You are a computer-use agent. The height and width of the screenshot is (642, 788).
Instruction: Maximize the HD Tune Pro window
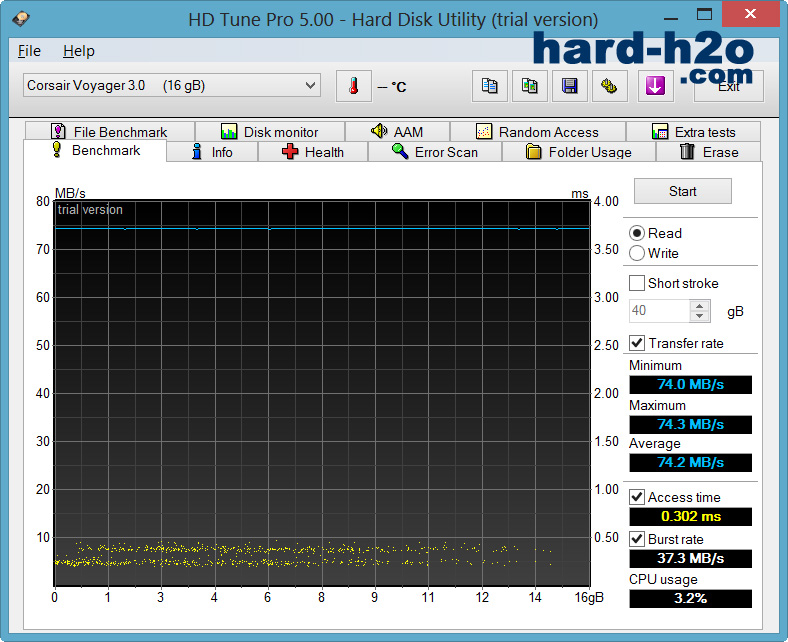(705, 14)
